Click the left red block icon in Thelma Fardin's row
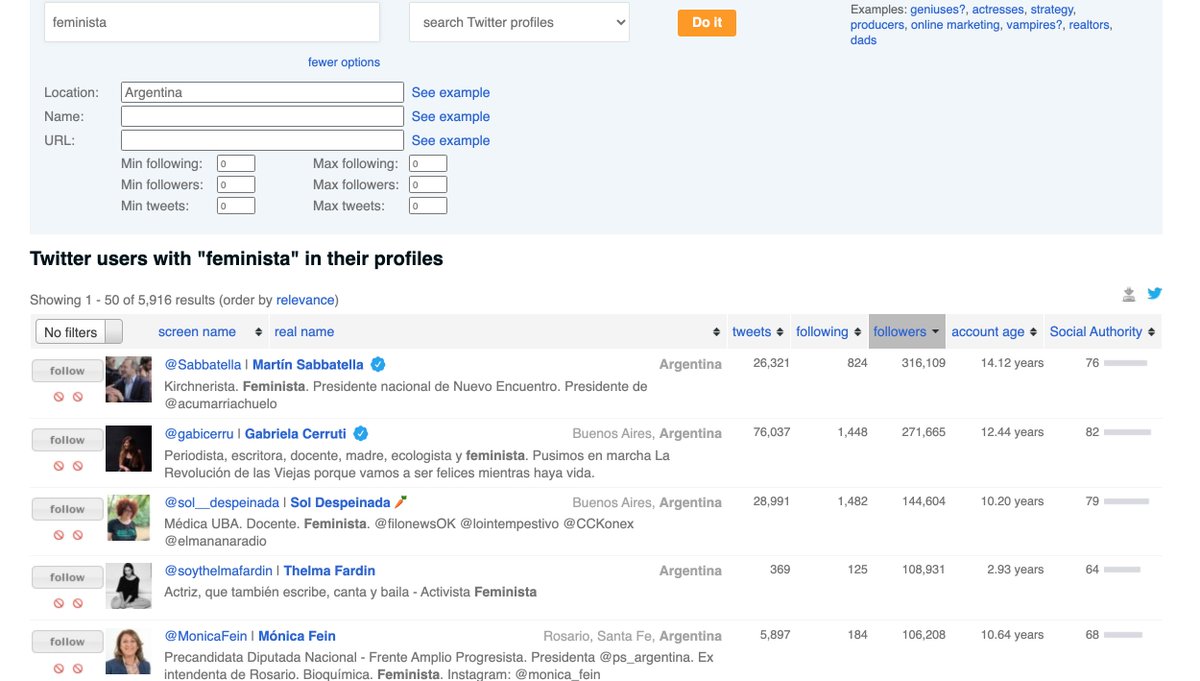 click(x=59, y=602)
